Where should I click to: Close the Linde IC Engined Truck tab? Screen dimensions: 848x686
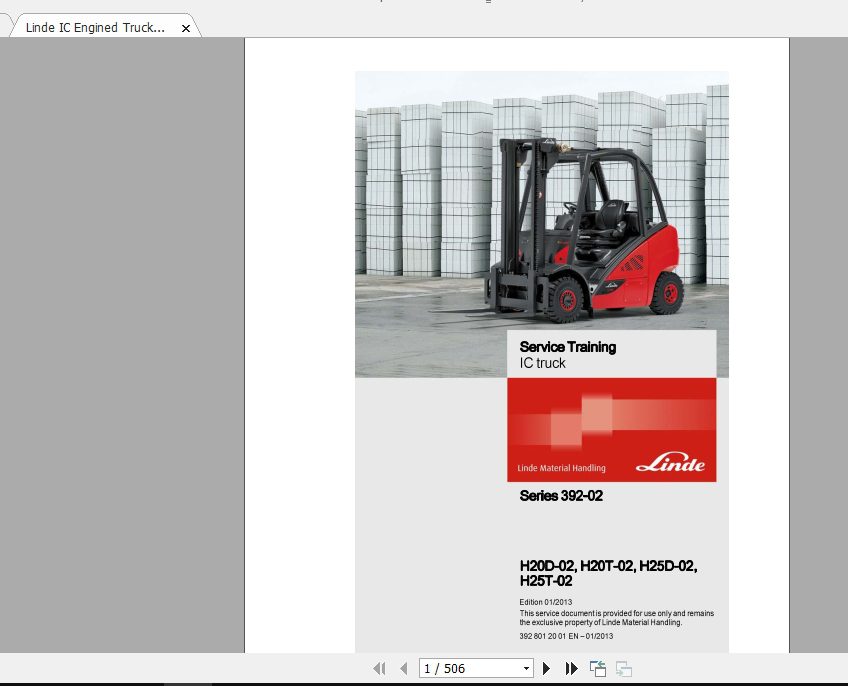pos(186,28)
